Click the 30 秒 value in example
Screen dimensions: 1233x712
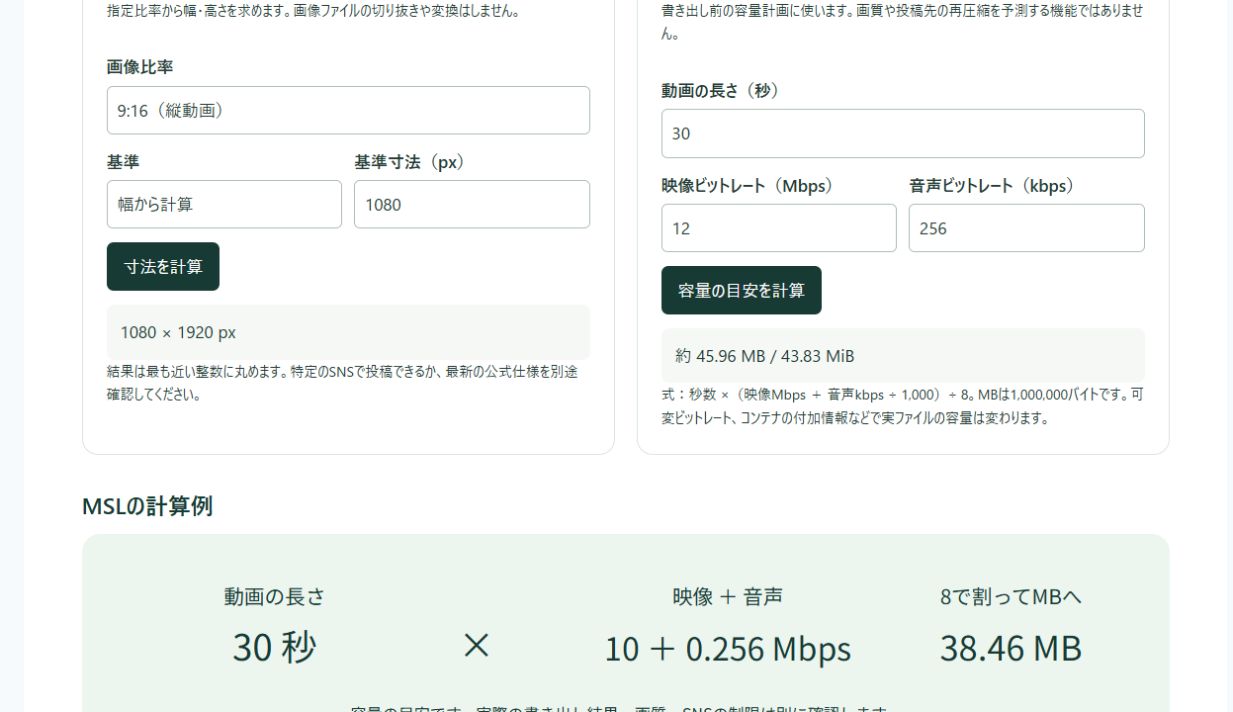coord(275,648)
